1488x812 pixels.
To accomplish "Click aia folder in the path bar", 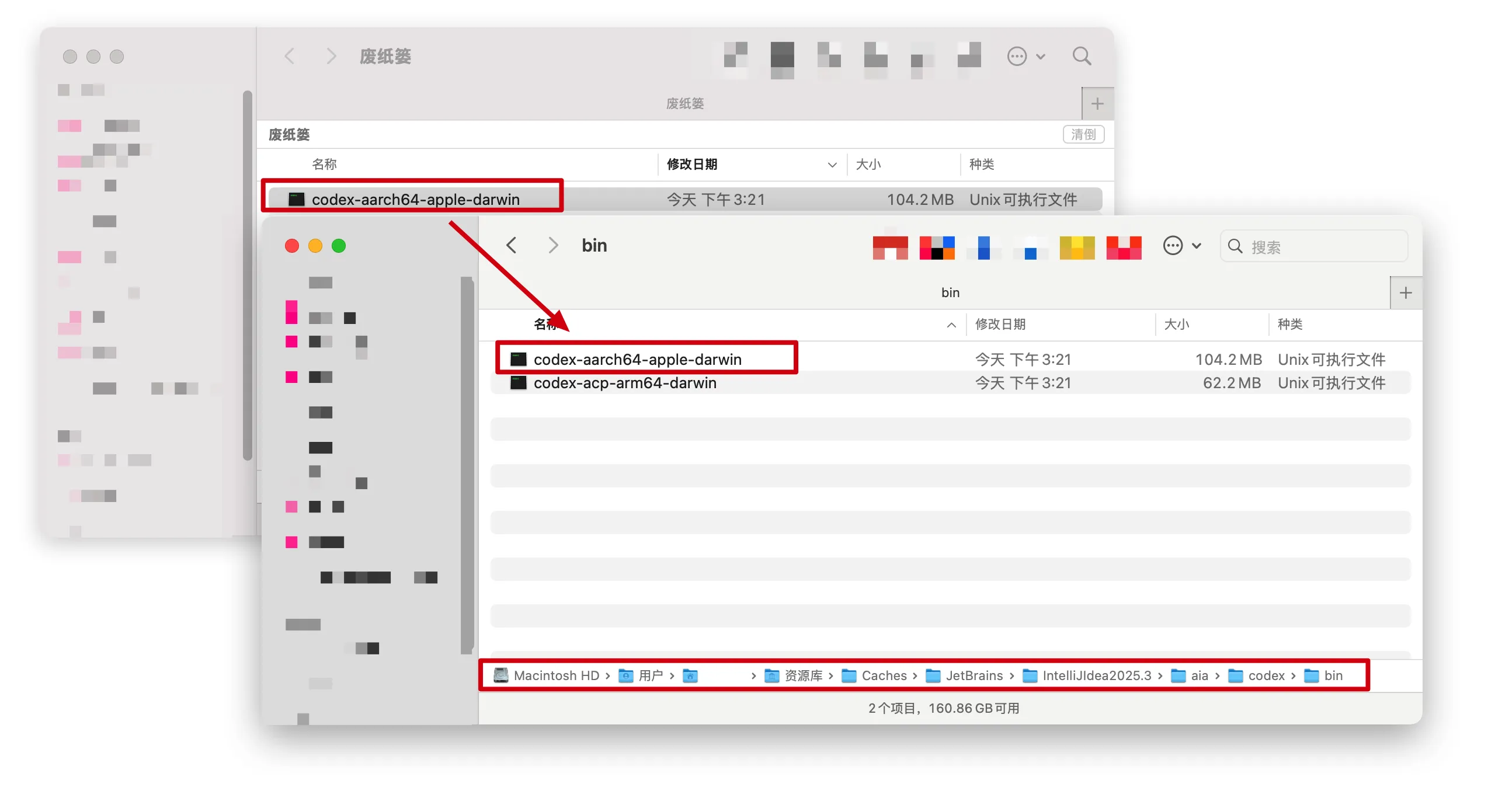I will tap(1190, 675).
